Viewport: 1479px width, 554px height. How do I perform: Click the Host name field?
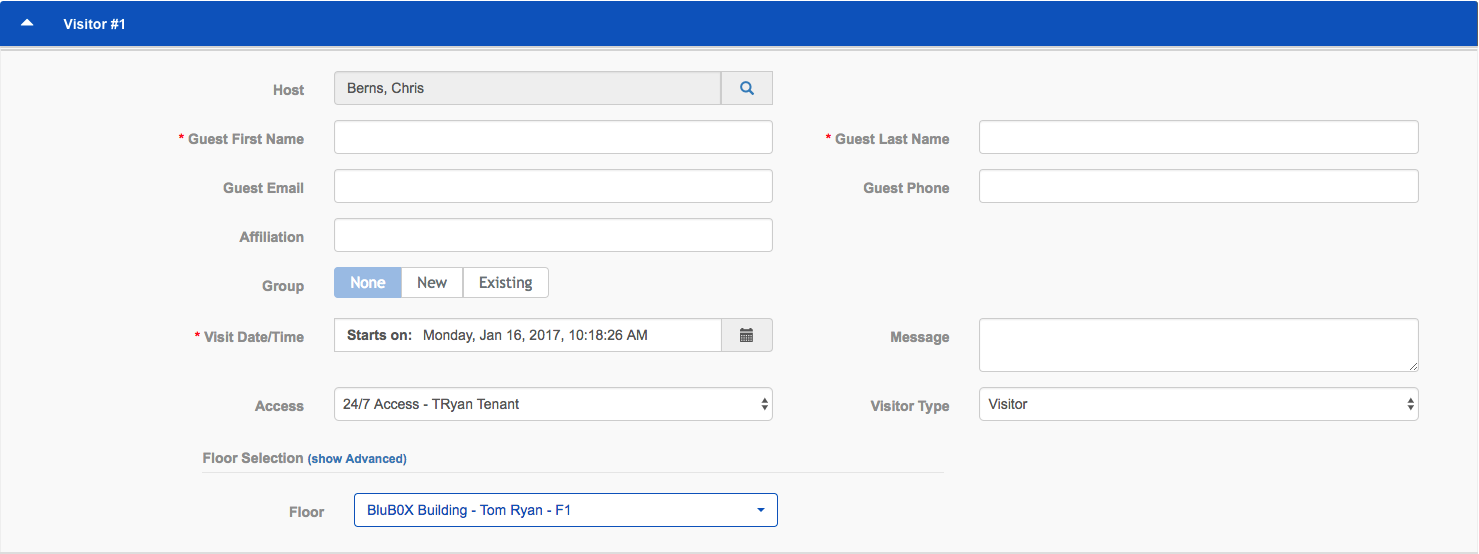click(x=527, y=88)
